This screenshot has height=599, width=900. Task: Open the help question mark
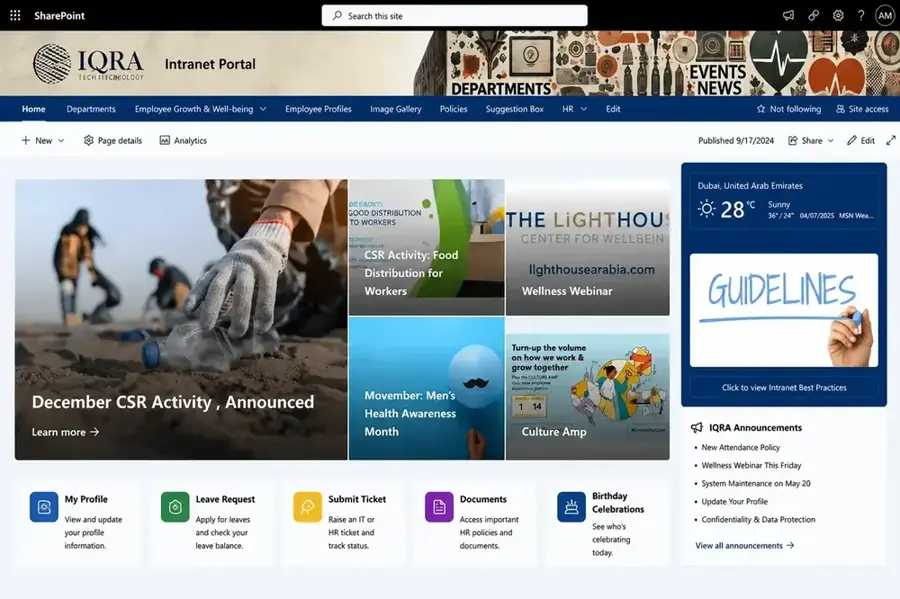[861, 15]
